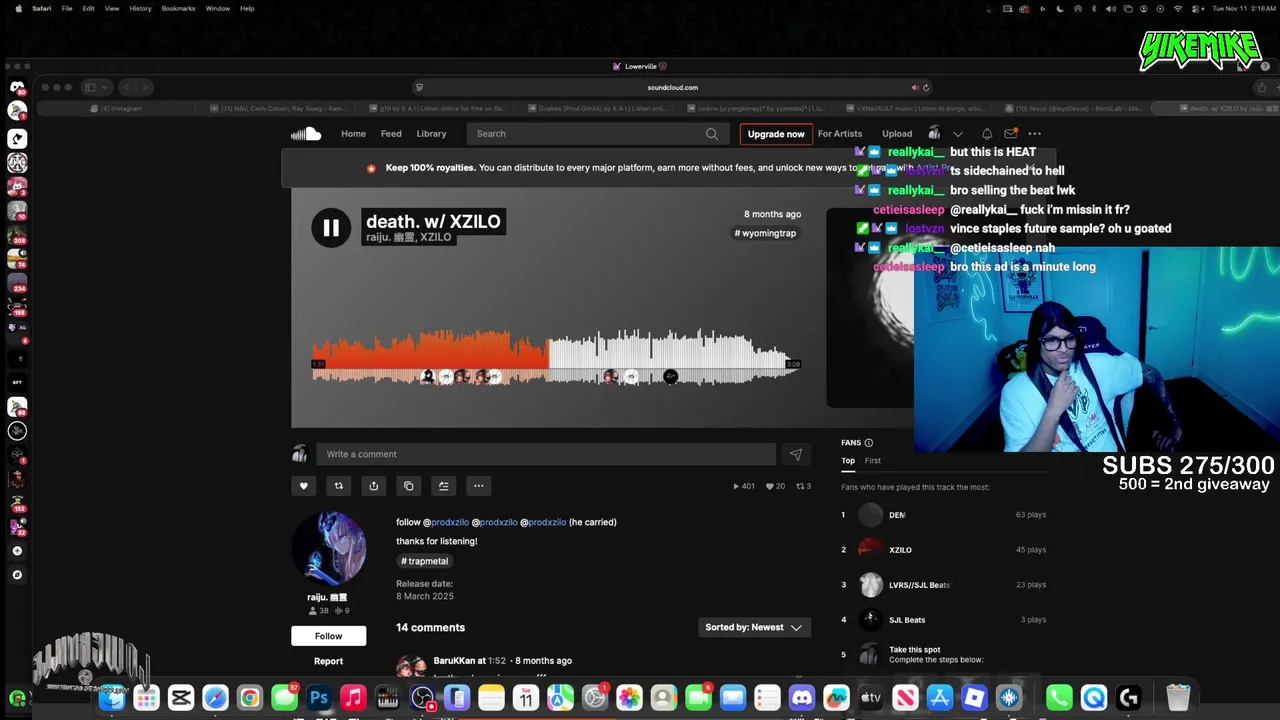Open Sorted by: Newest dropdown
Screen dimensions: 1280x720
click(x=754, y=627)
